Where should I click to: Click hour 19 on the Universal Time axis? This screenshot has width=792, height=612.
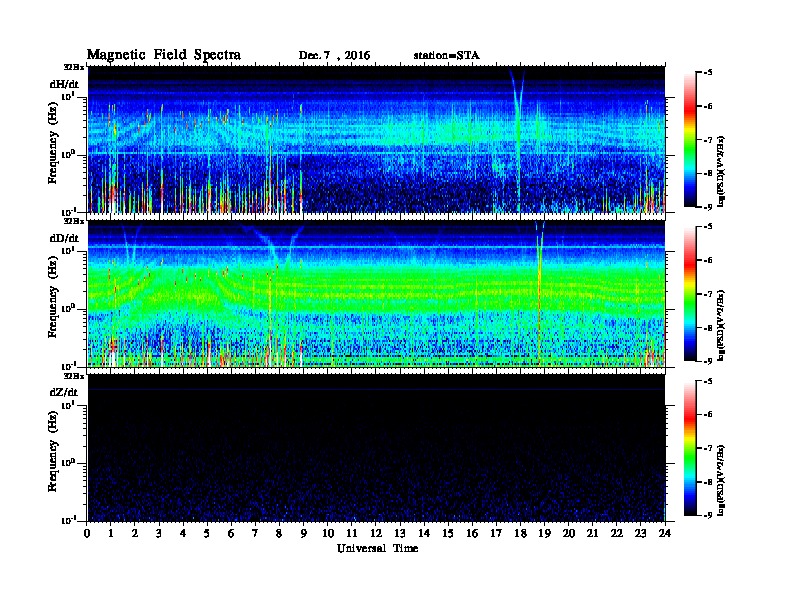click(544, 533)
